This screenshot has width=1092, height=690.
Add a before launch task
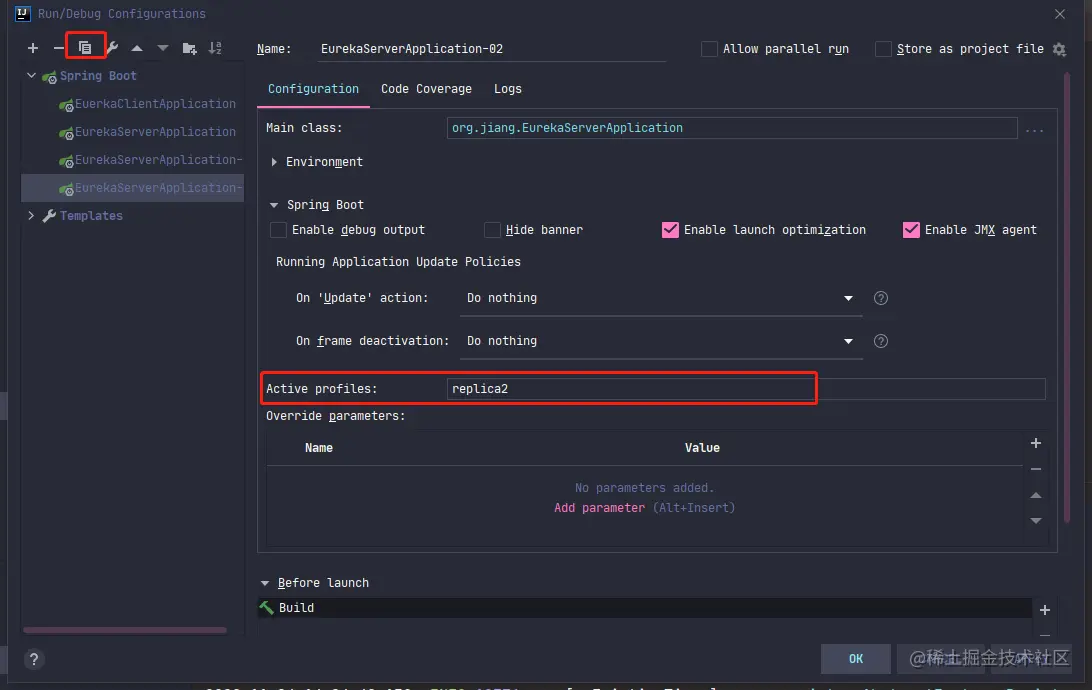tap(1045, 610)
